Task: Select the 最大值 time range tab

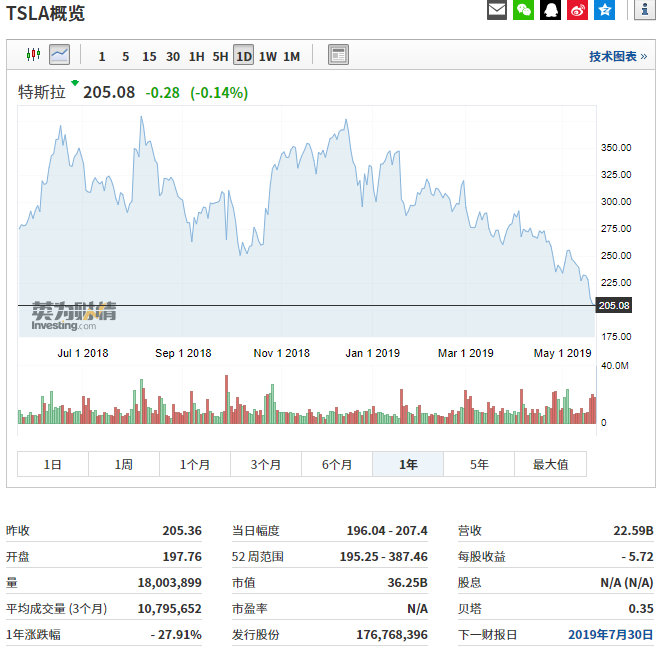Action: tap(550, 464)
